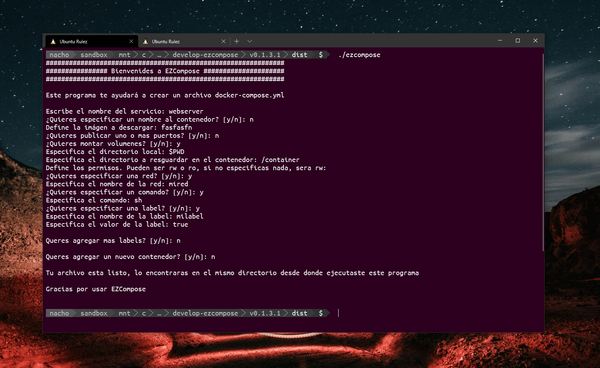This screenshot has height=368, width=600.
Task: Close the inactive Ubuntu Rulez tab
Action: [223, 41]
